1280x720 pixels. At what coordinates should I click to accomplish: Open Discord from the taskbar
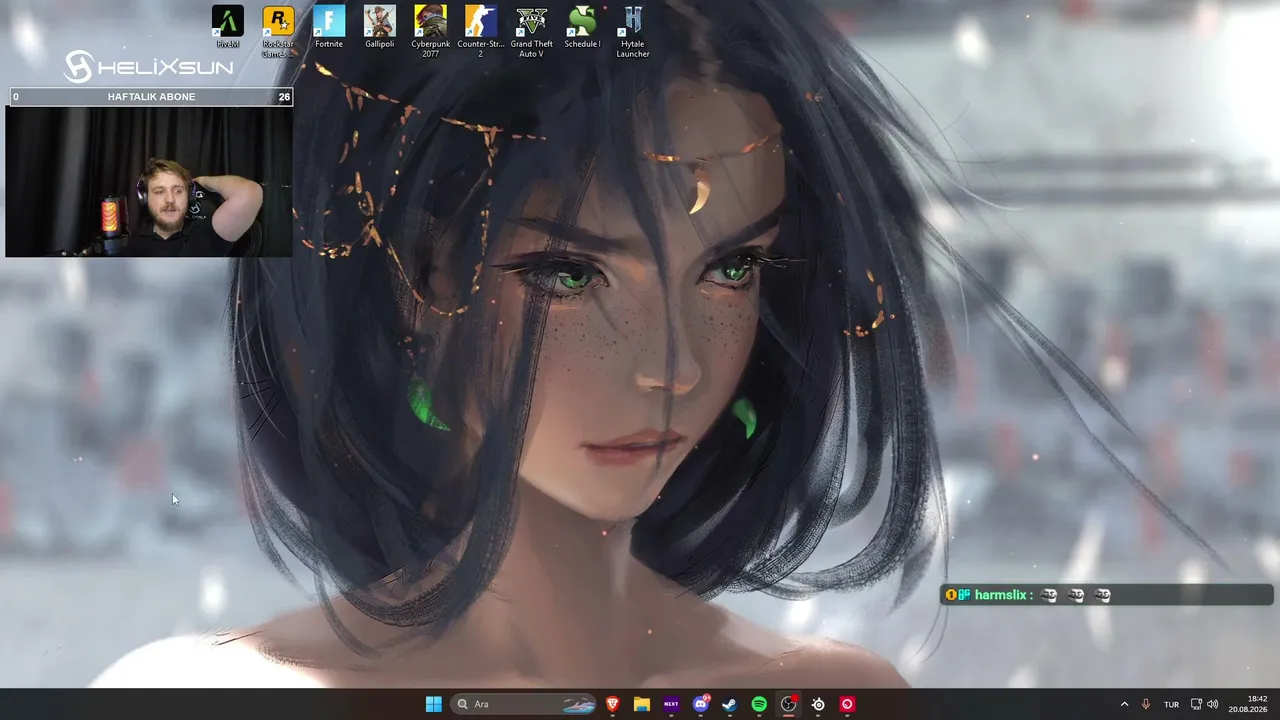tap(701, 704)
